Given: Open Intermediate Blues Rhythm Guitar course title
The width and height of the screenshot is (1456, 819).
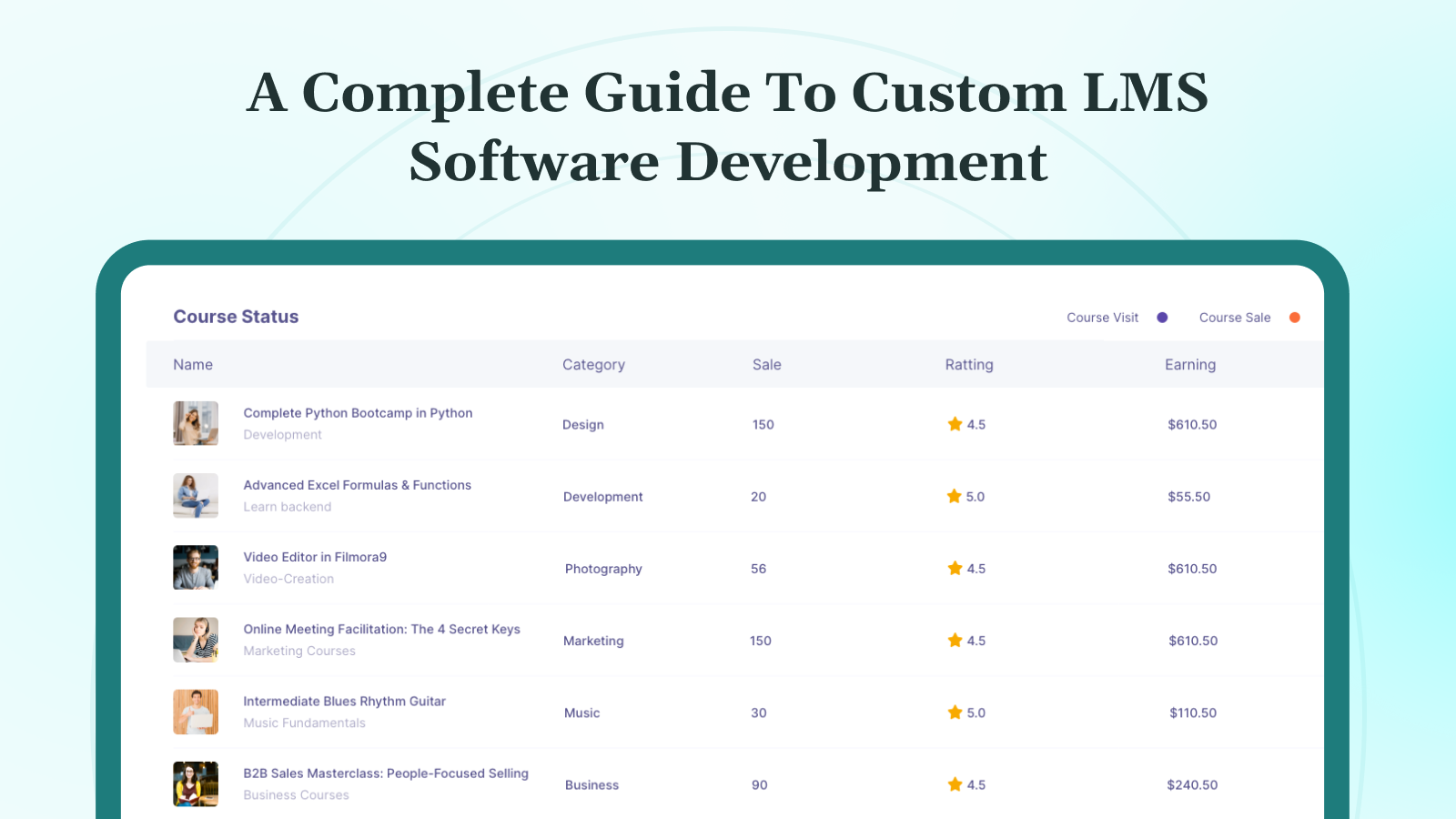Looking at the screenshot, I should 344,702.
